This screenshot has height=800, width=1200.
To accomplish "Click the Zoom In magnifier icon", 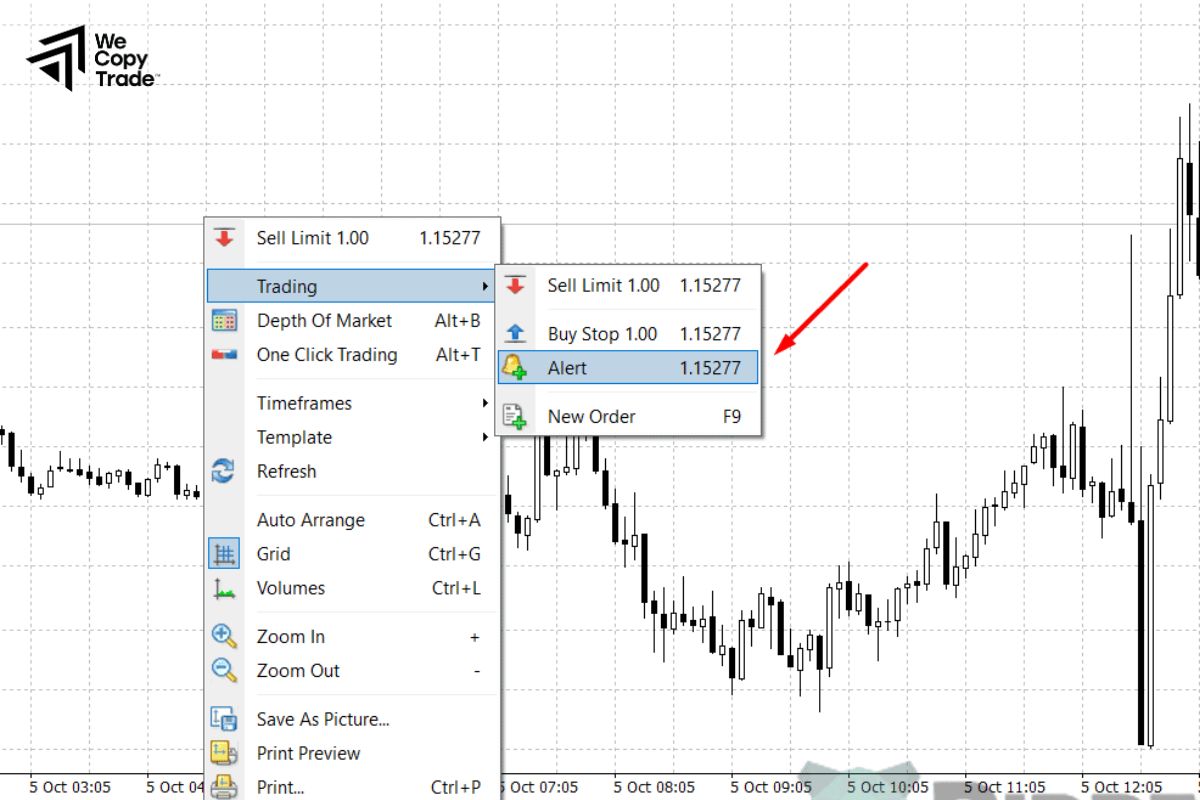I will tap(224, 637).
